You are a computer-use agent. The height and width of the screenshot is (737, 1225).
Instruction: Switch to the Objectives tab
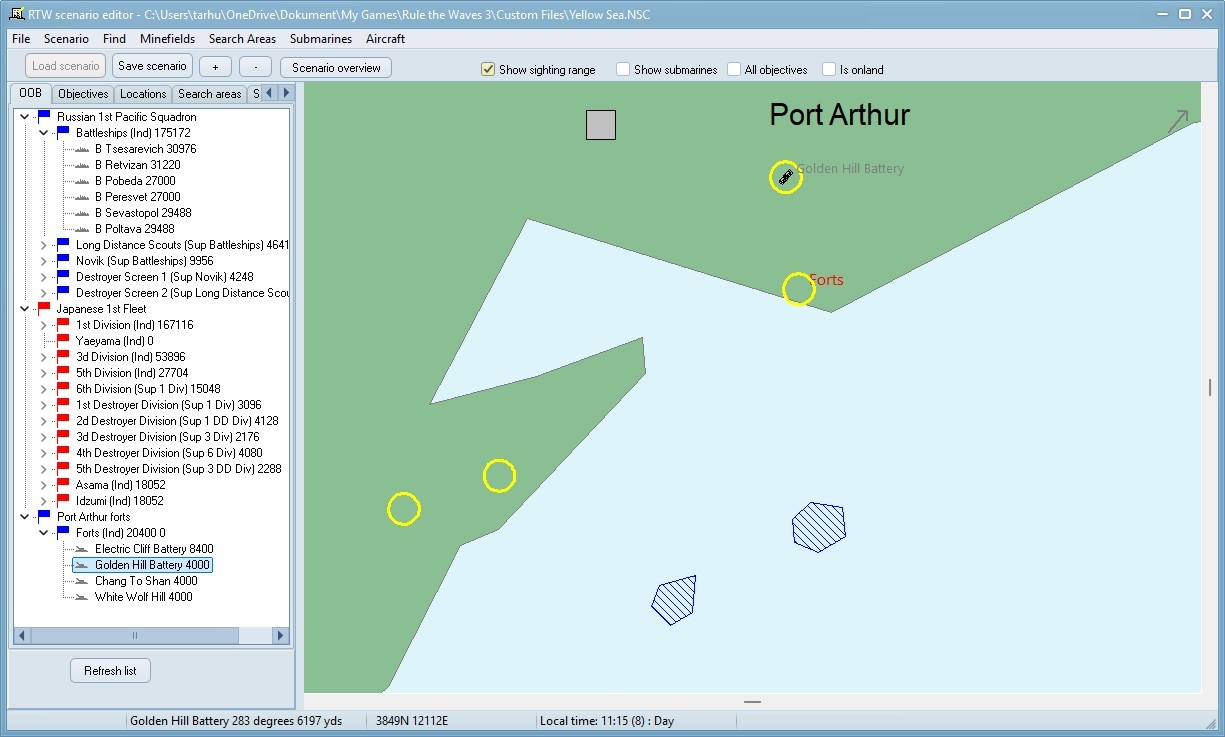point(83,94)
